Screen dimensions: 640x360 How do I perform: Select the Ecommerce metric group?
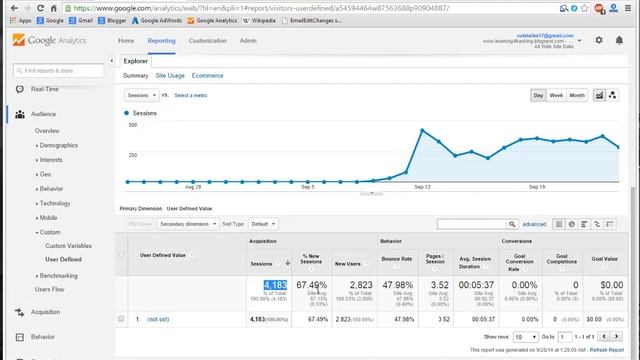[207, 76]
